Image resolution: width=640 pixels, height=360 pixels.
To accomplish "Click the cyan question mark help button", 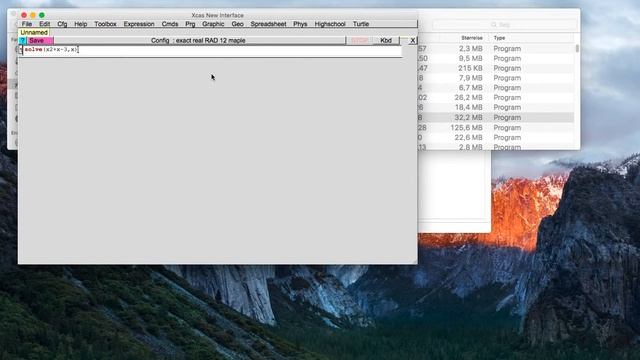I will (x=22, y=40).
